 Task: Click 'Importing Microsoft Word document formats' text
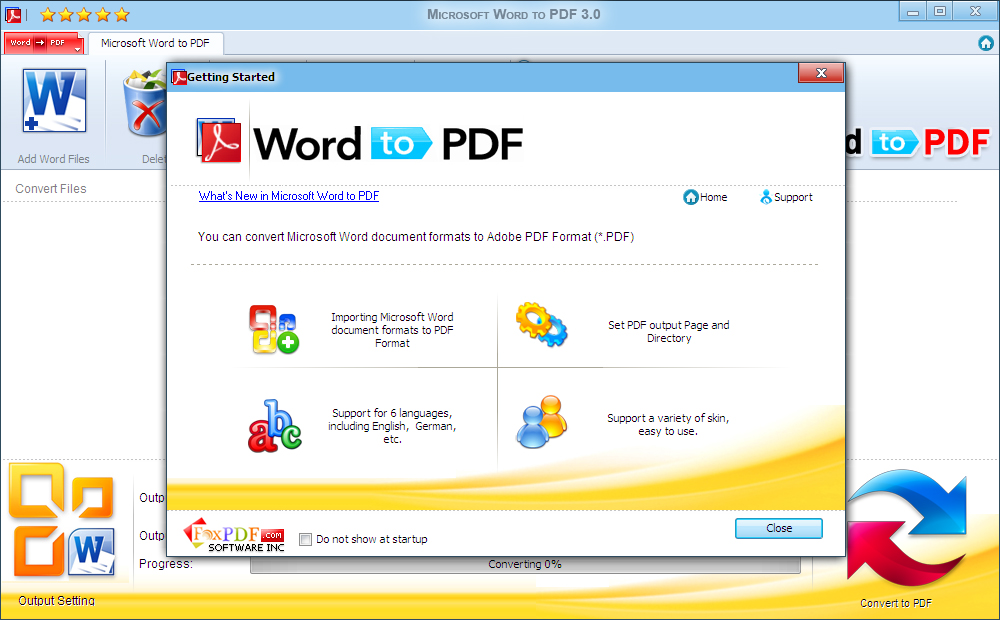[x=392, y=330]
